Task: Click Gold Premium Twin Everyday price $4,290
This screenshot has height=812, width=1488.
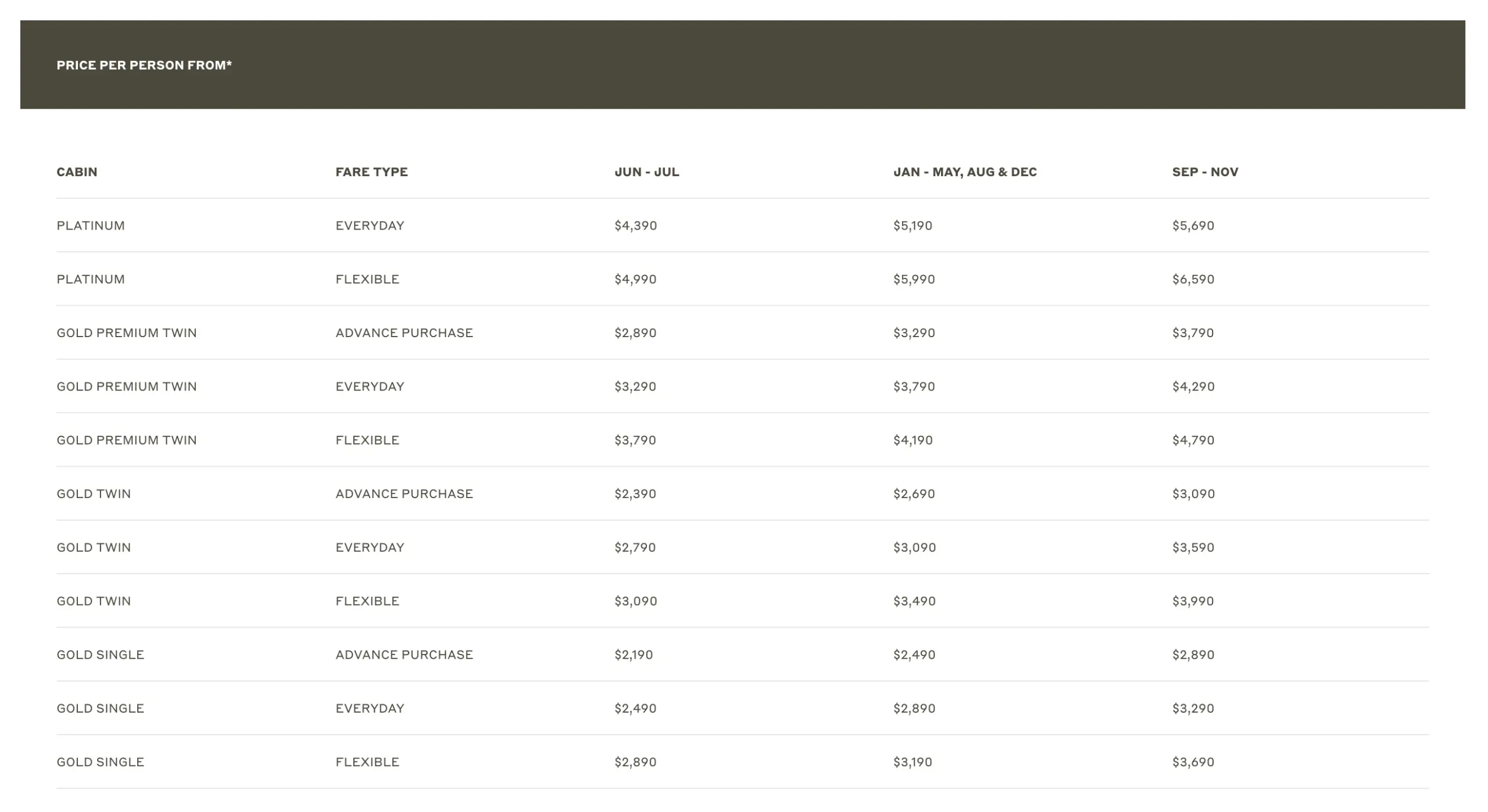Action: pos(1193,387)
